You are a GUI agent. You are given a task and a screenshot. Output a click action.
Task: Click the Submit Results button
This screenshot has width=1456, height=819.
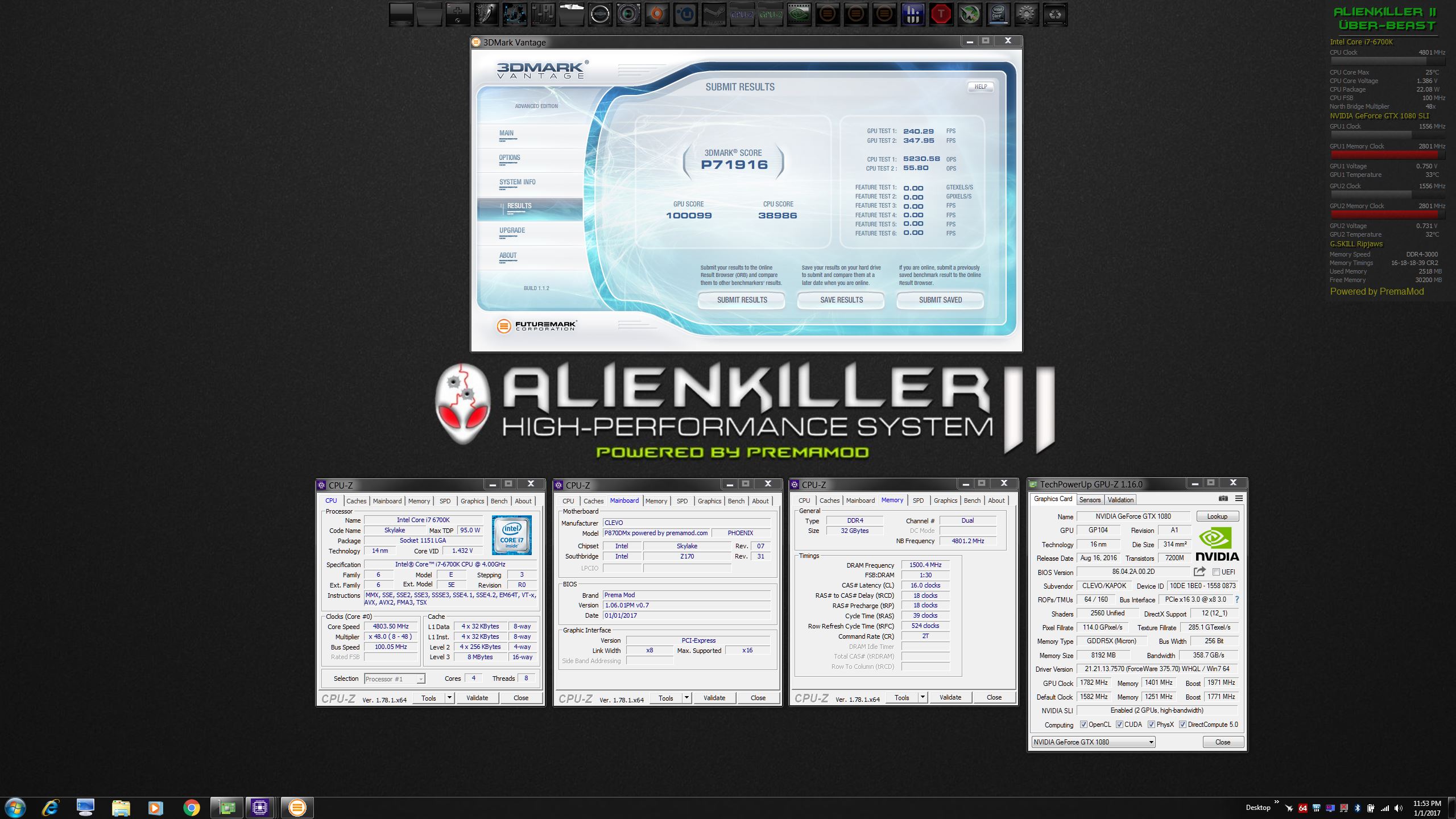[x=742, y=300]
